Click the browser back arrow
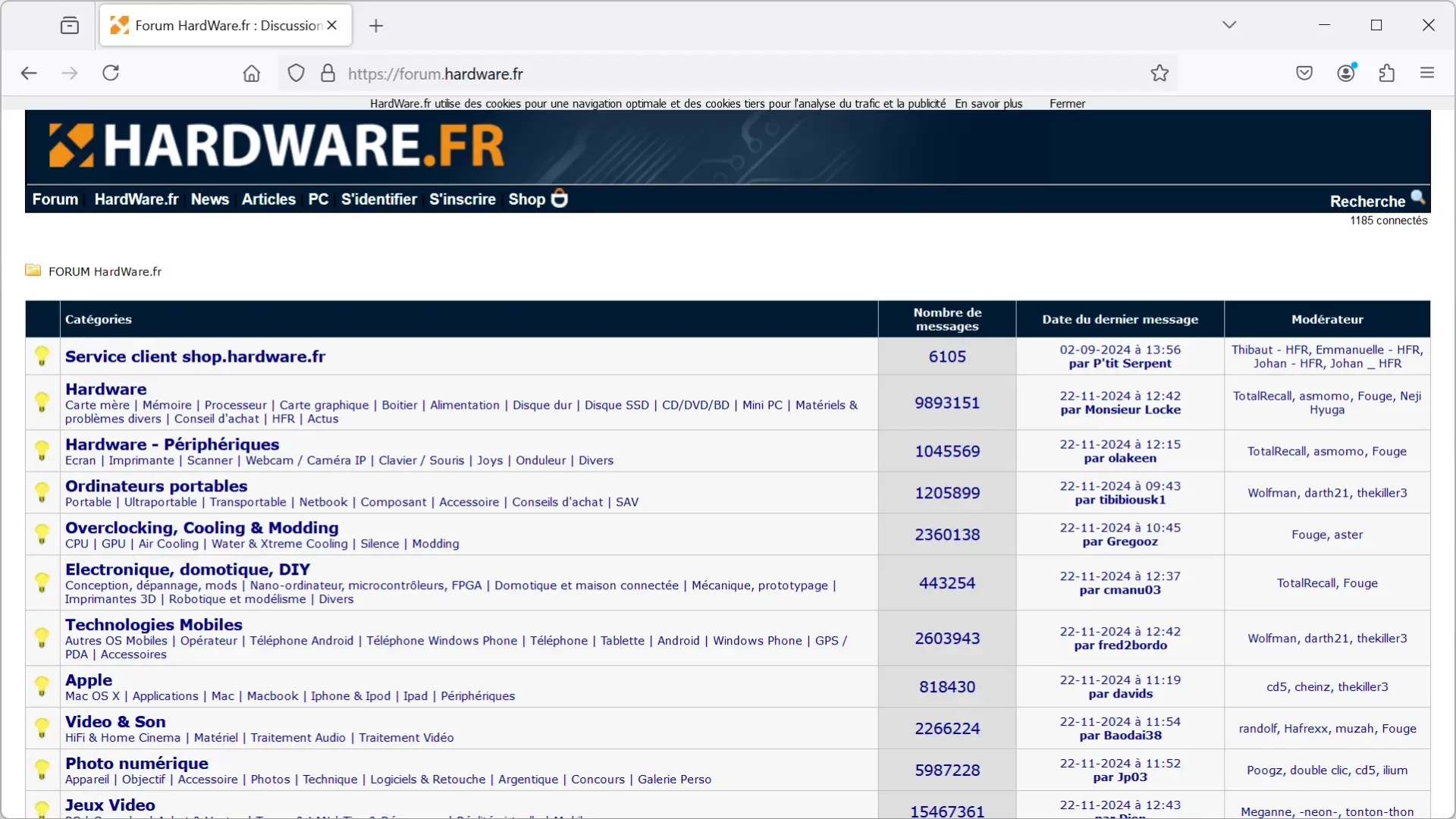The height and width of the screenshot is (819, 1456). pyautogui.click(x=29, y=73)
